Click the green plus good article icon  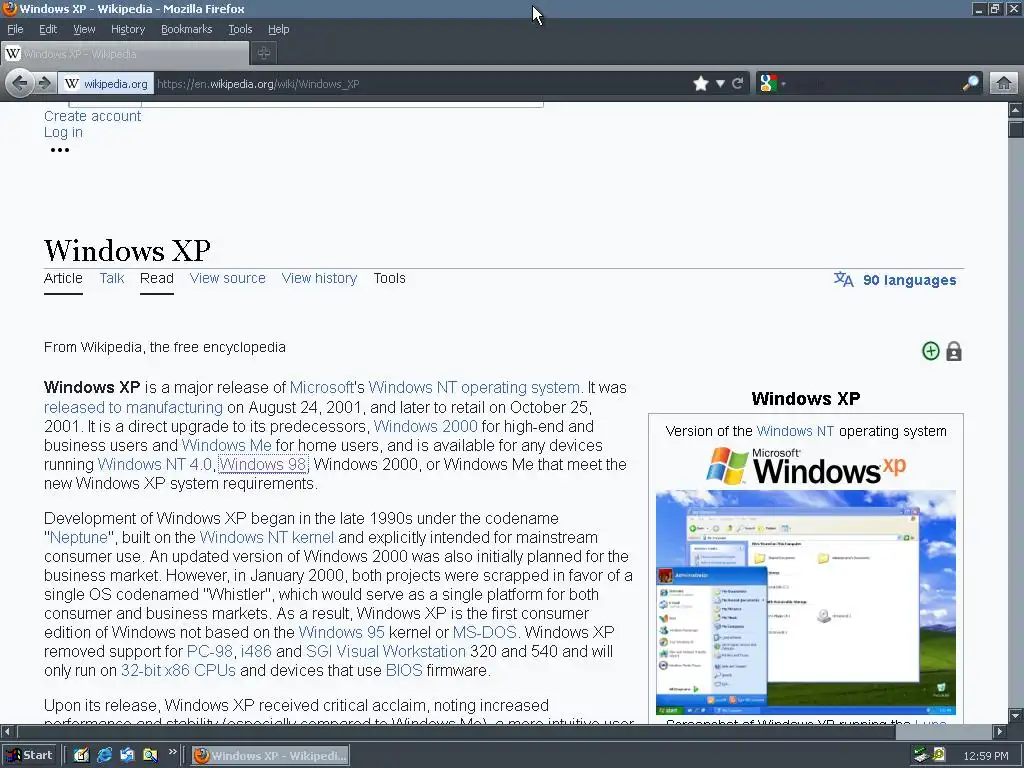point(931,351)
